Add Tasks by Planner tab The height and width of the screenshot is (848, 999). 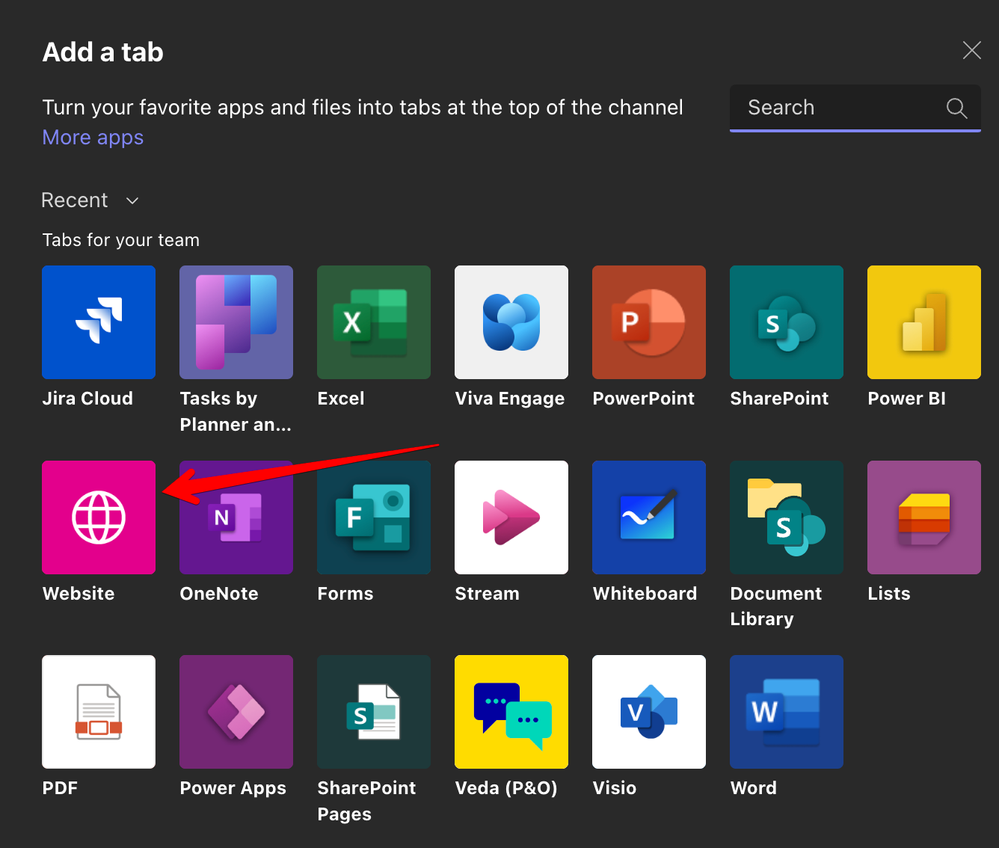236,322
